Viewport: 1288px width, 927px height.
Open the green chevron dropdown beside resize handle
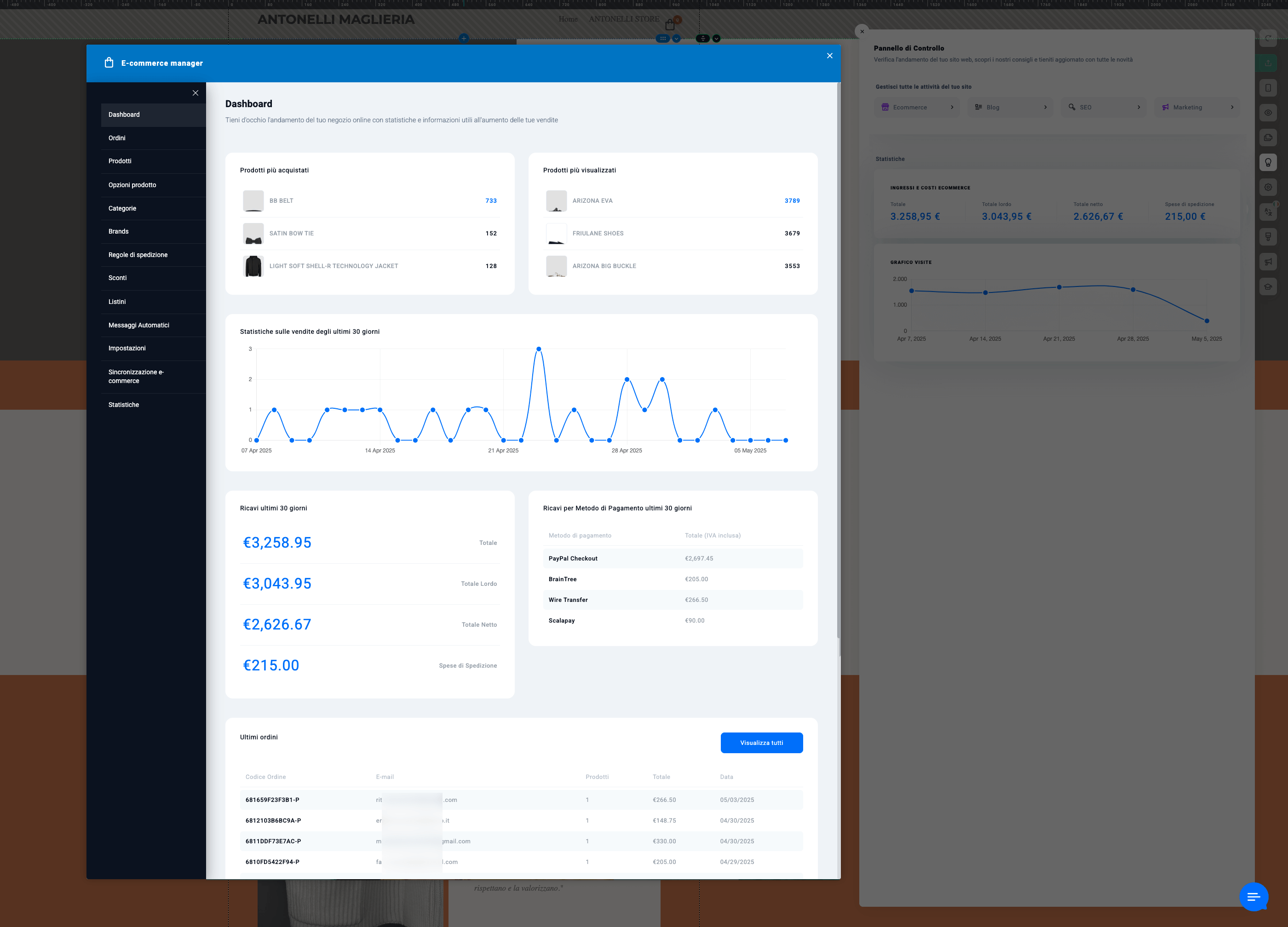[x=716, y=39]
